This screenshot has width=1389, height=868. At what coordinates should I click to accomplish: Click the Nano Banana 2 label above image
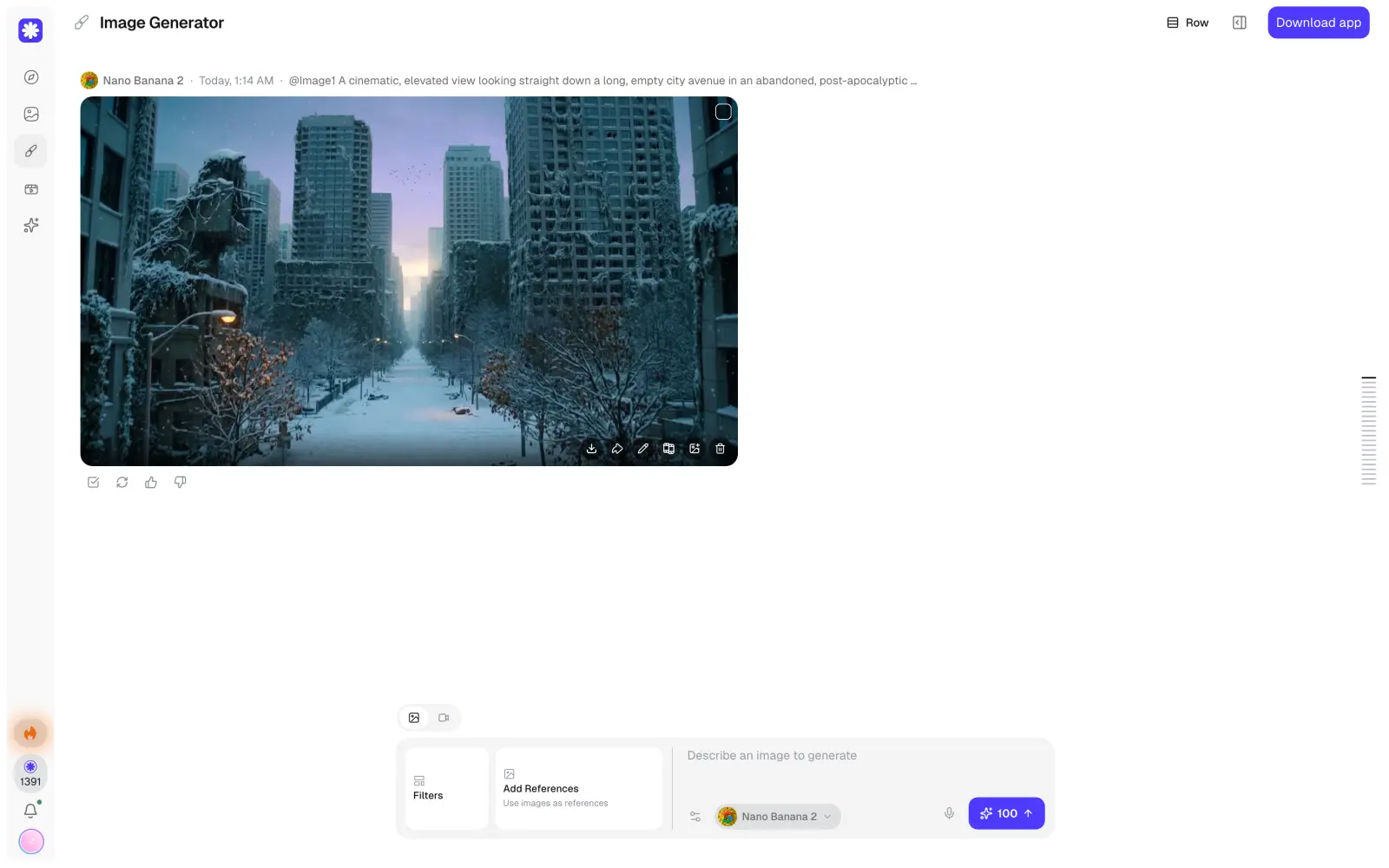click(143, 81)
